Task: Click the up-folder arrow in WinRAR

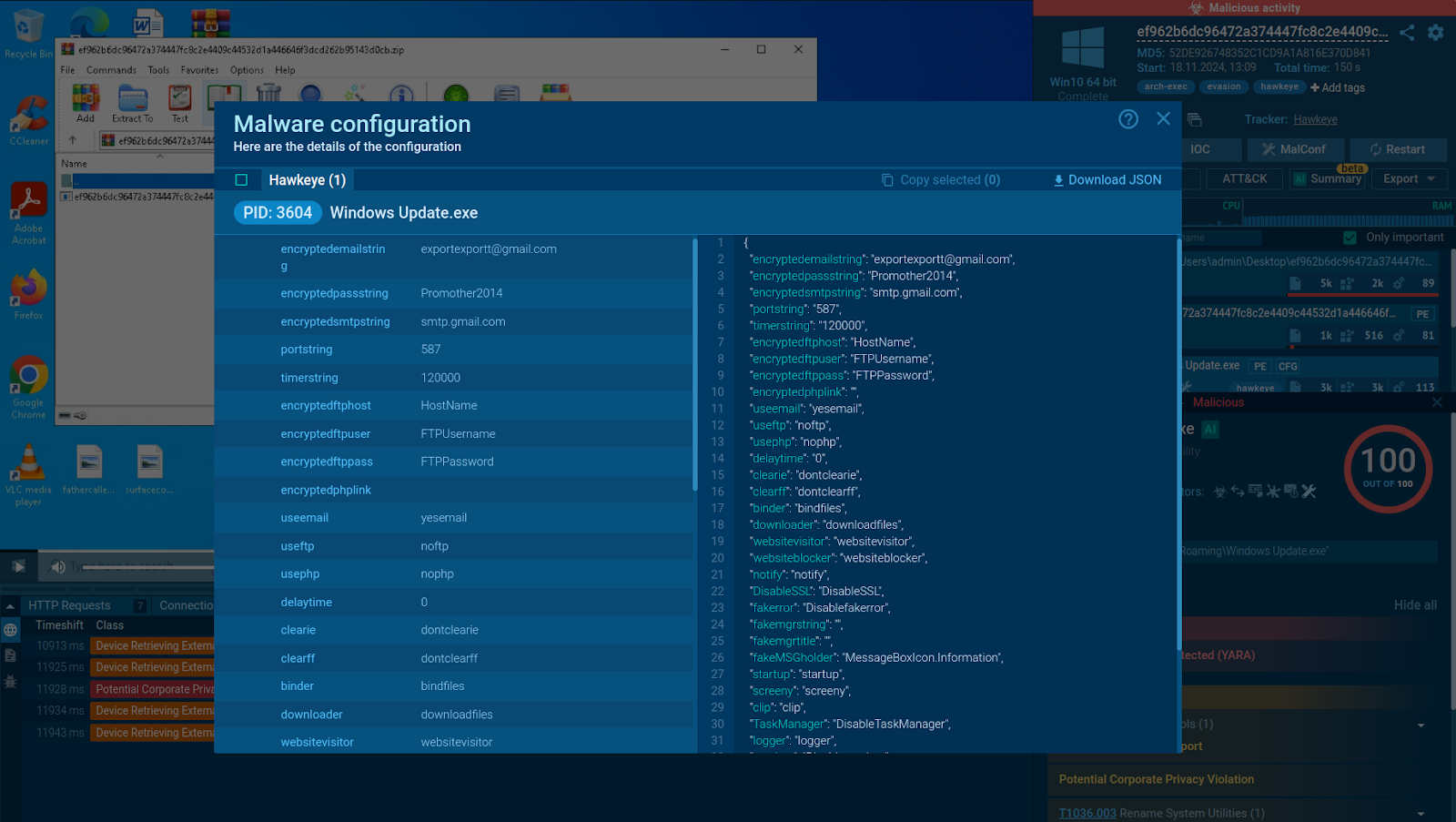Action: (73, 140)
